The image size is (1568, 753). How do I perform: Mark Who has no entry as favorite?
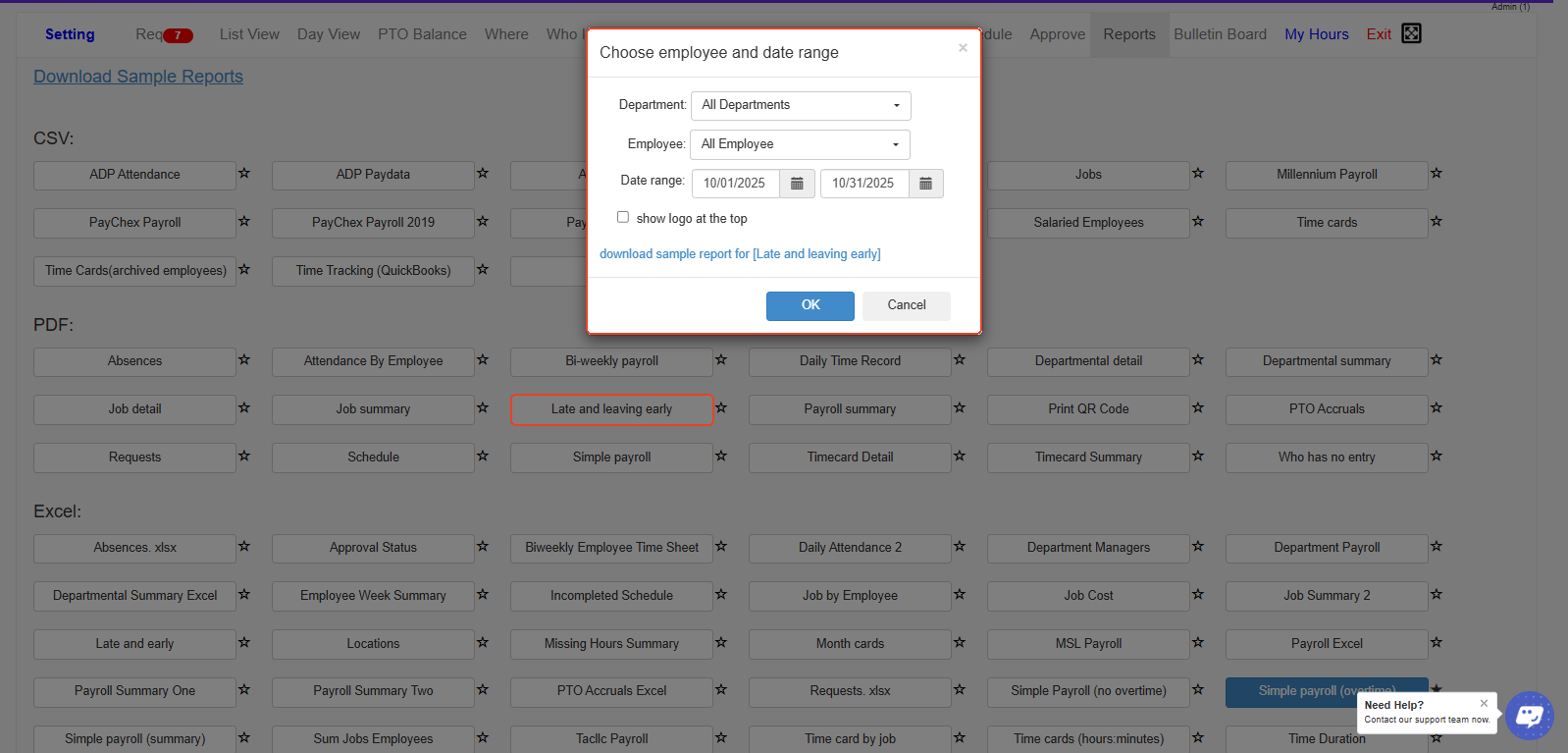[1437, 457]
